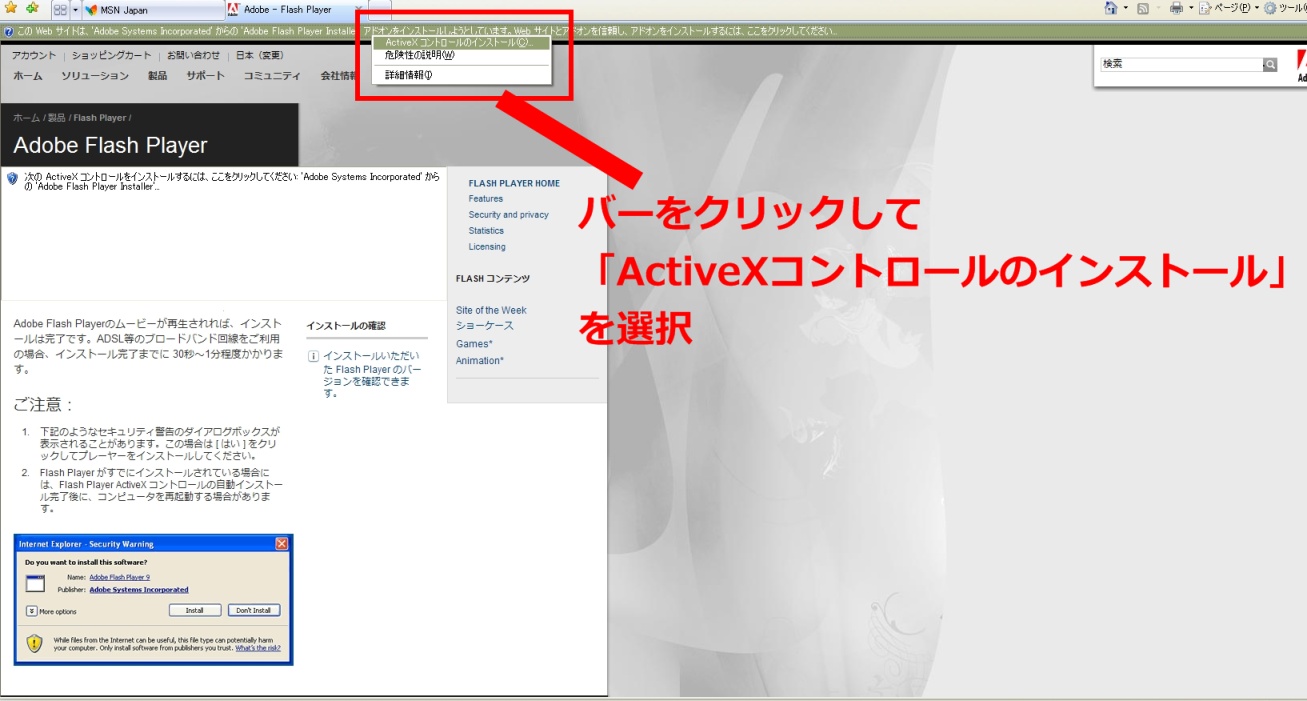Switch to the MSN Japan tab
Screen dimensions: 1307x701
pos(152,10)
